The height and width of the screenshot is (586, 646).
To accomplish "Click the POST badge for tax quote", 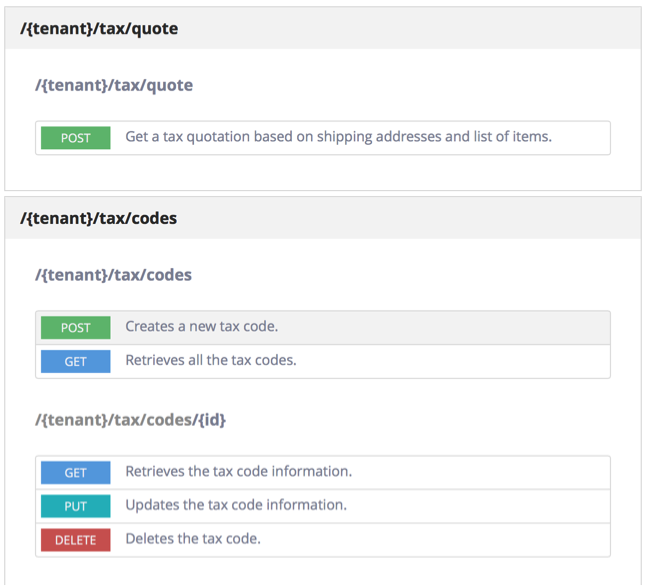I will [x=75, y=138].
